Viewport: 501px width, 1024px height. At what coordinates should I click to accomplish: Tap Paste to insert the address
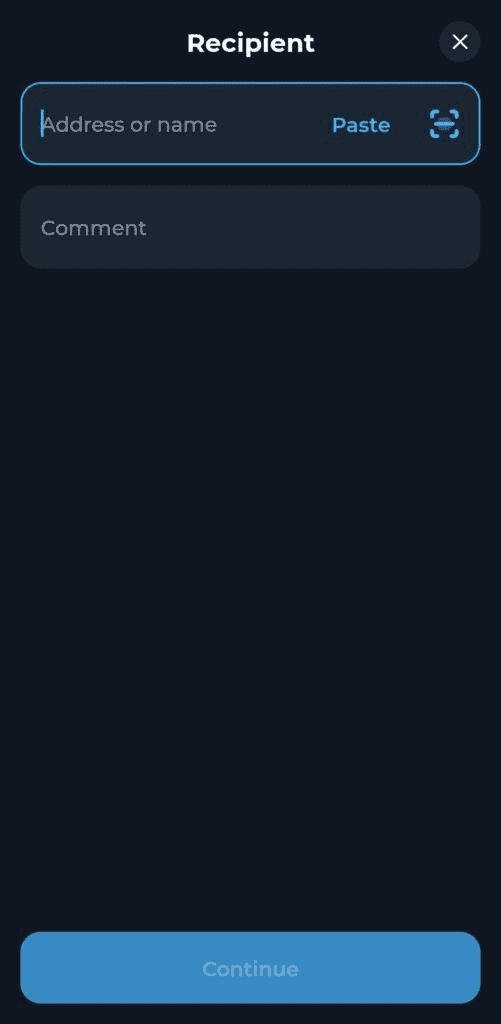(361, 125)
